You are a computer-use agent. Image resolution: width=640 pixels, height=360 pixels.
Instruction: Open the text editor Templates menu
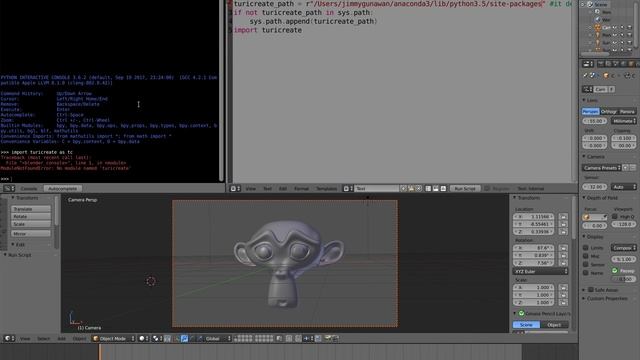pos(327,189)
